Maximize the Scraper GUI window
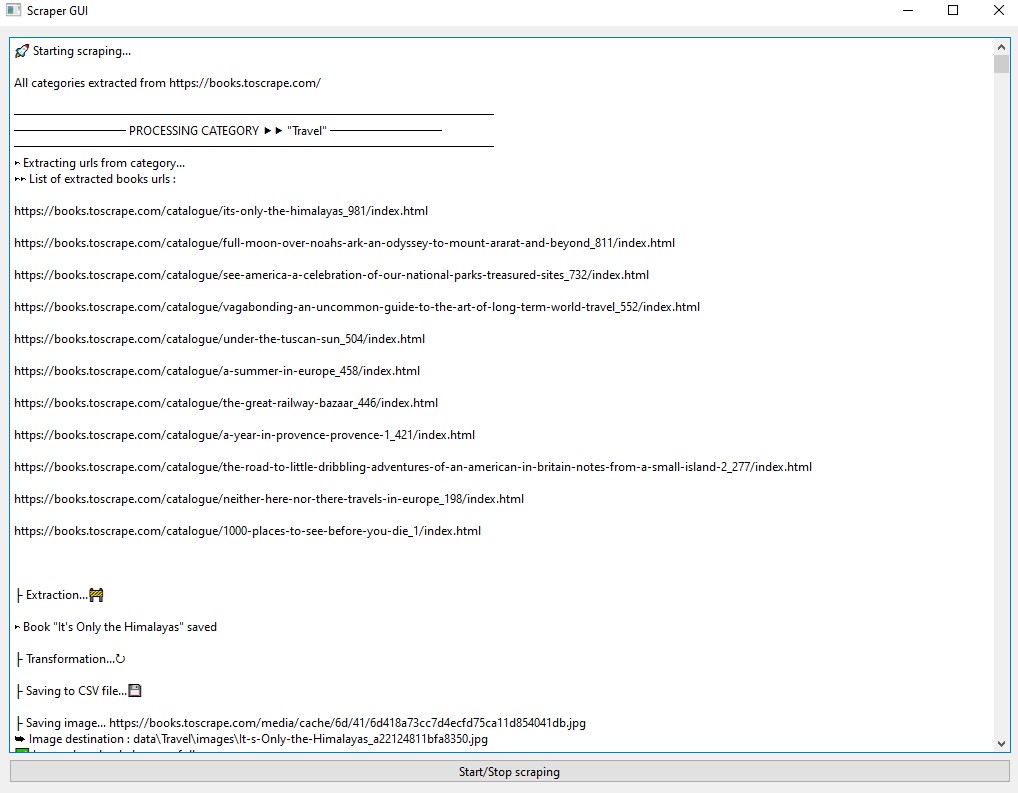This screenshot has width=1018, height=793. click(952, 11)
